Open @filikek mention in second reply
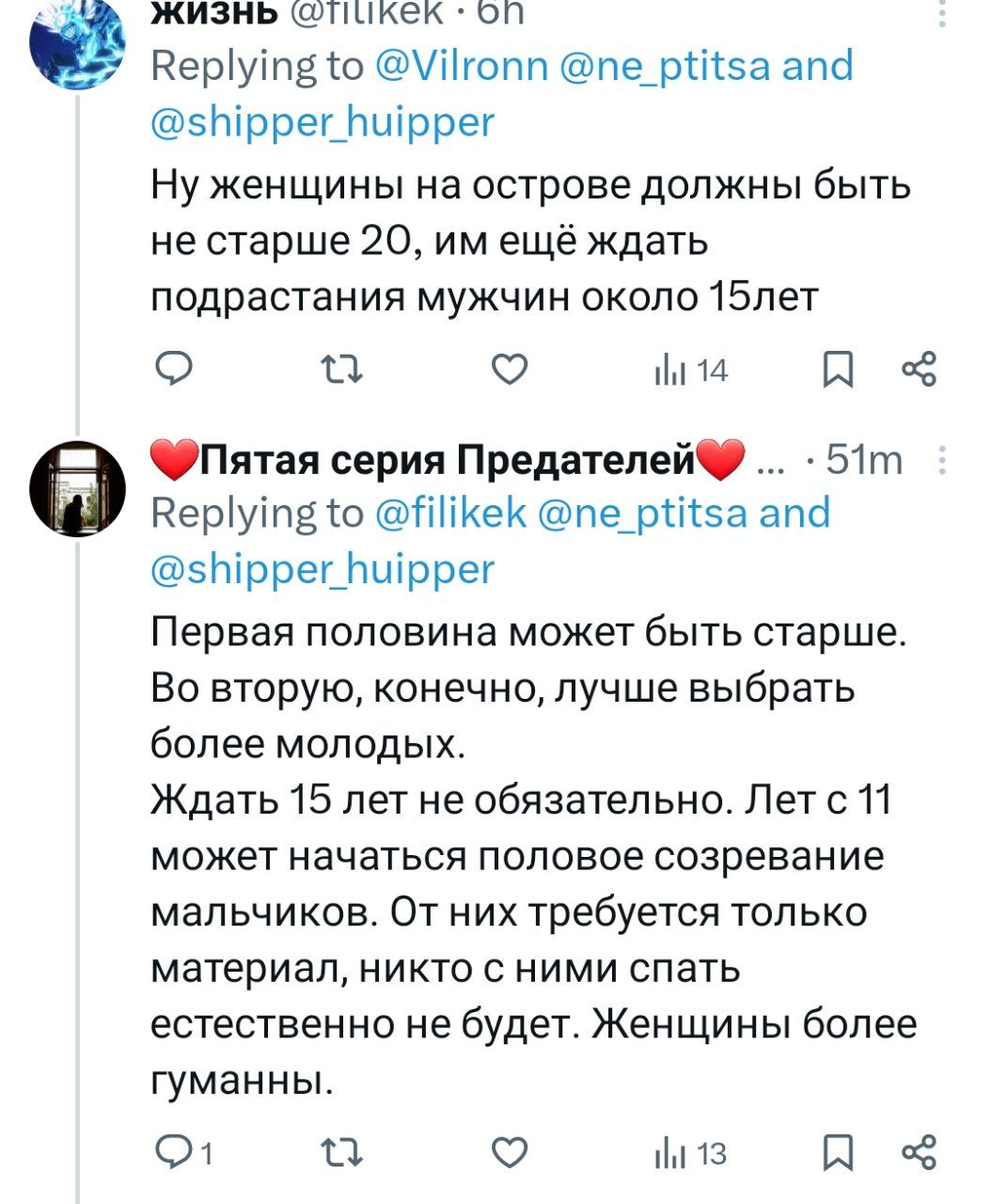The width and height of the screenshot is (991, 1204). (x=450, y=514)
